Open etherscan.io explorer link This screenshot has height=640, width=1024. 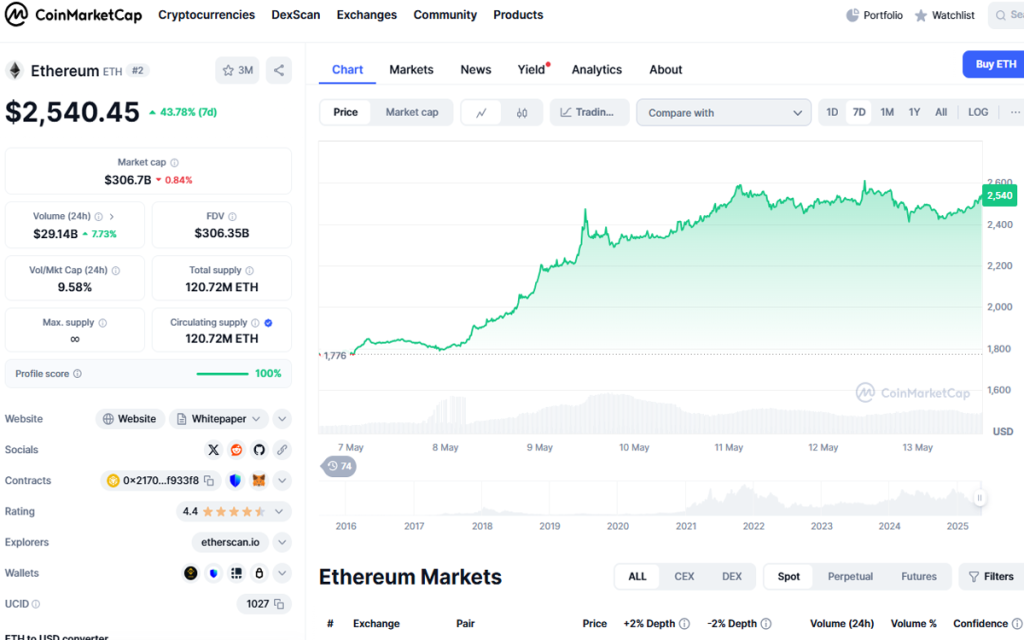(230, 542)
